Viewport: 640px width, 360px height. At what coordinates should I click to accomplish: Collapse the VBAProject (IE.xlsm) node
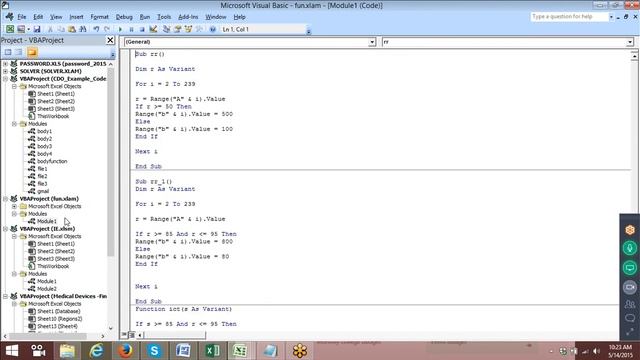[5, 229]
